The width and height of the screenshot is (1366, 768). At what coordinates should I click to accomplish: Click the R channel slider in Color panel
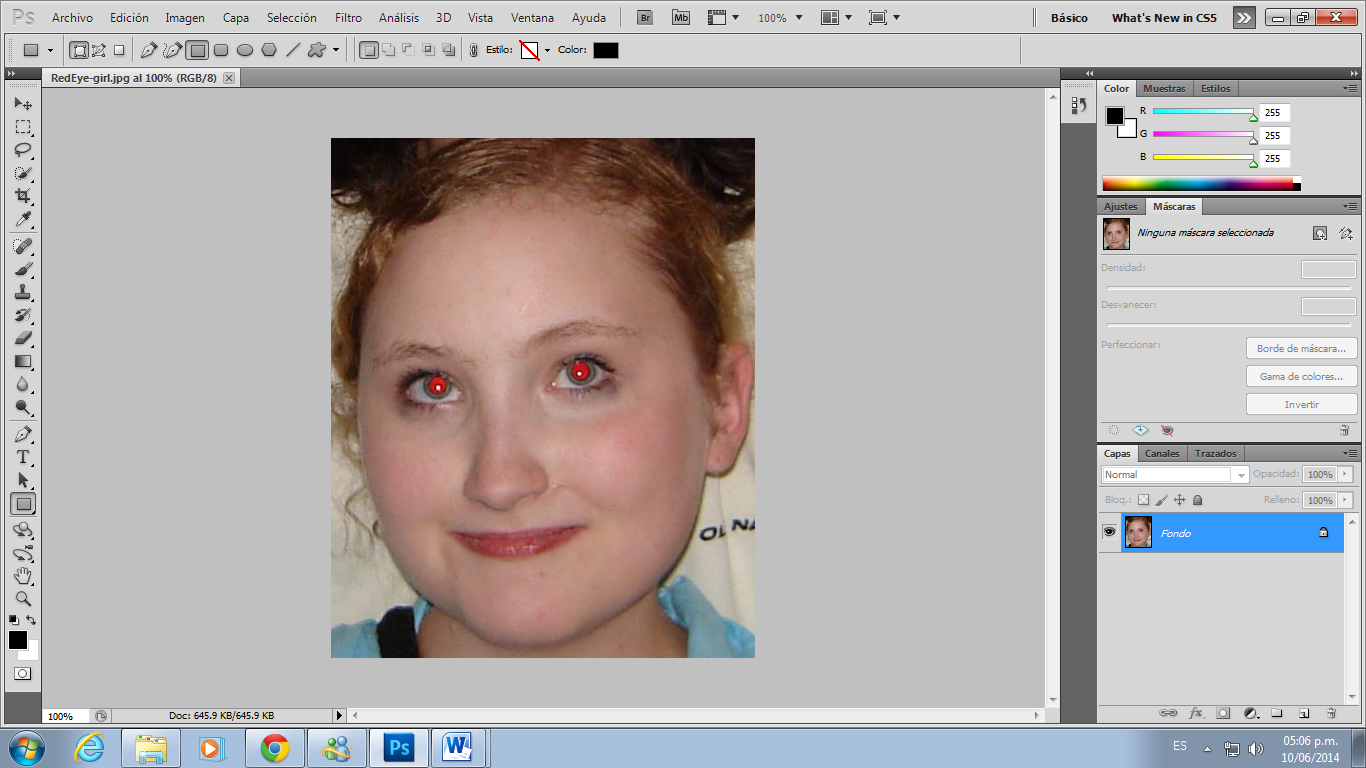(1203, 111)
